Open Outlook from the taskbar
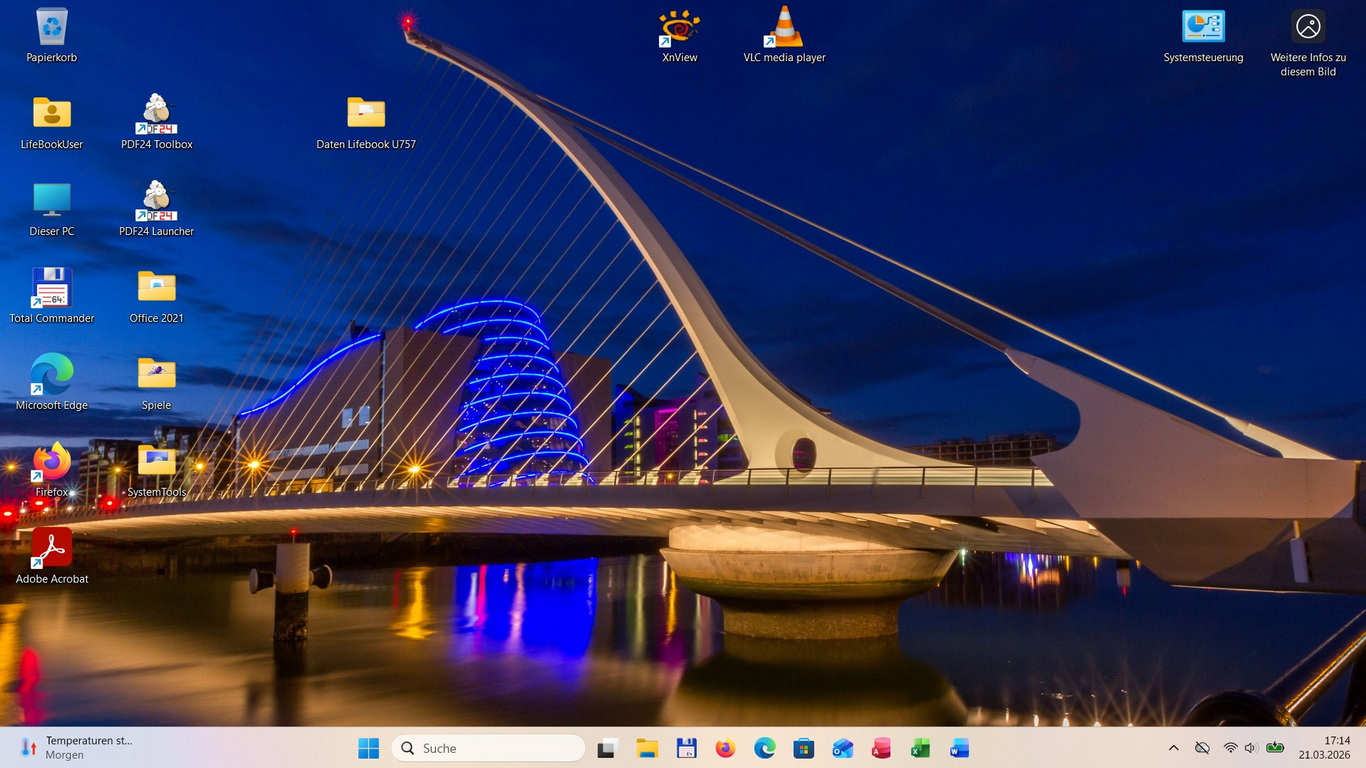The image size is (1366, 768). (842, 748)
